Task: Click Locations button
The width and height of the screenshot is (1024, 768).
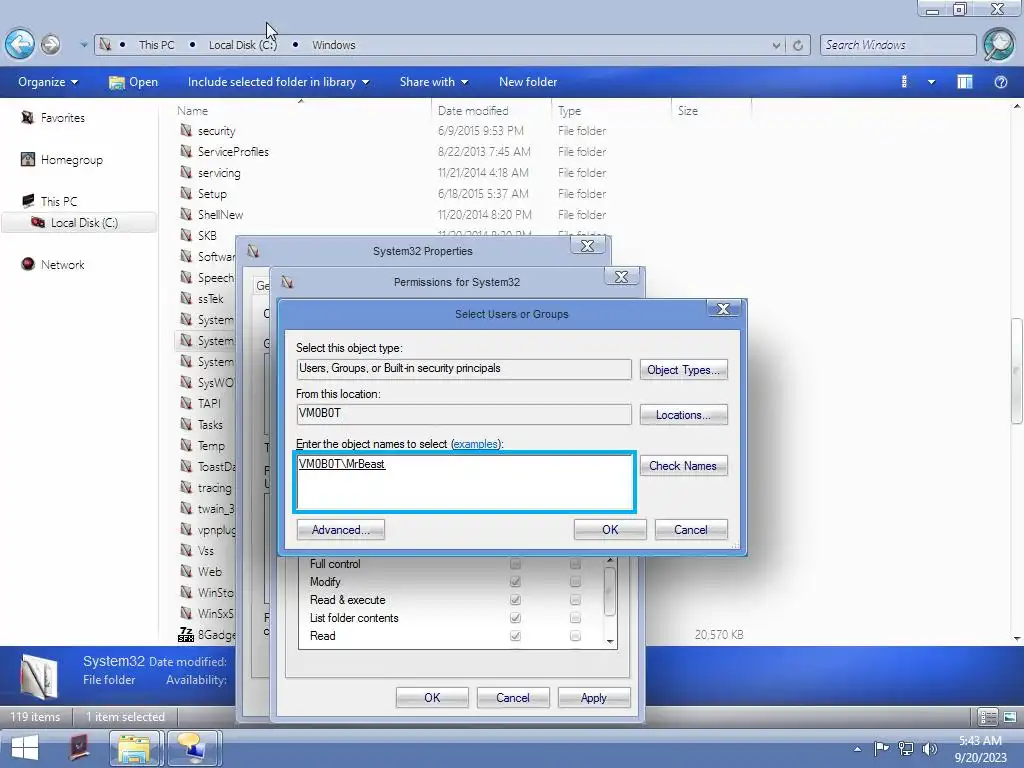Action: (683, 415)
